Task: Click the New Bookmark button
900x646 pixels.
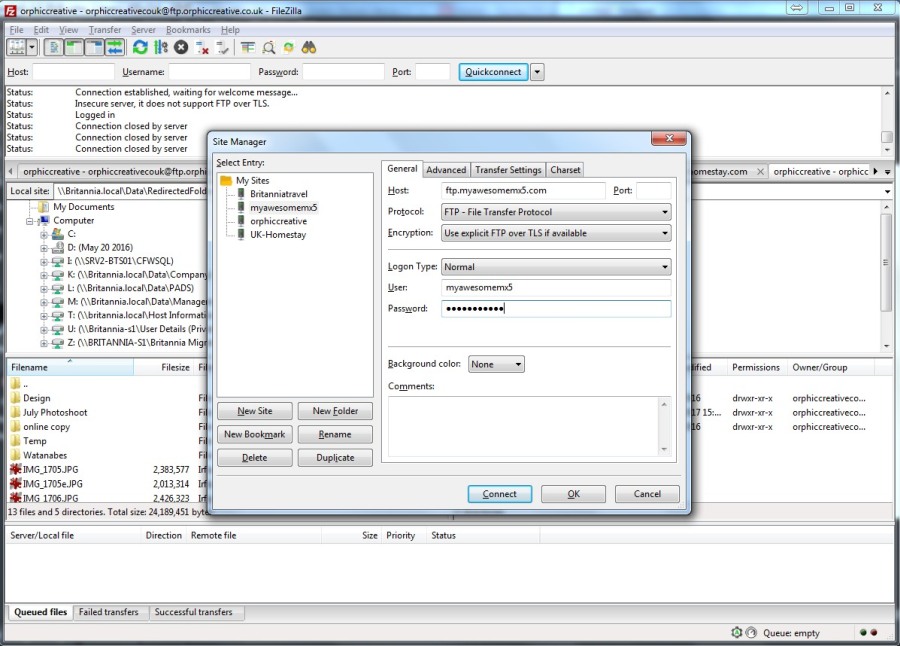Action: [x=255, y=435]
